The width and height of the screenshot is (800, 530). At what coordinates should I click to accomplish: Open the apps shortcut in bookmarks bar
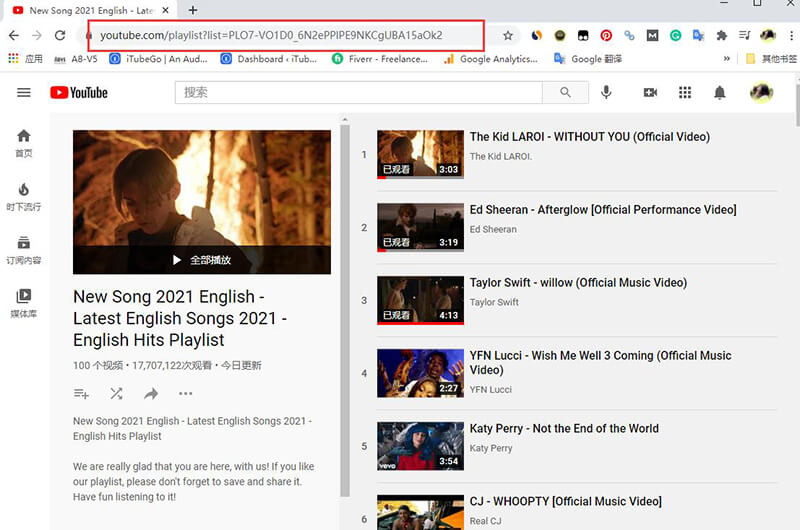pos(26,59)
